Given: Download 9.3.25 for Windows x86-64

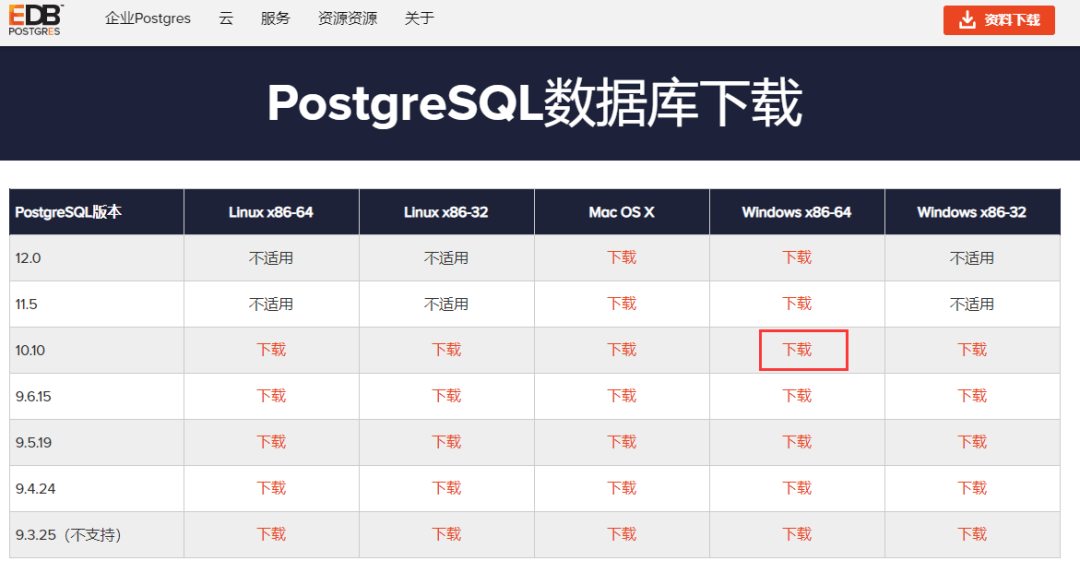Looking at the screenshot, I should 797,535.
